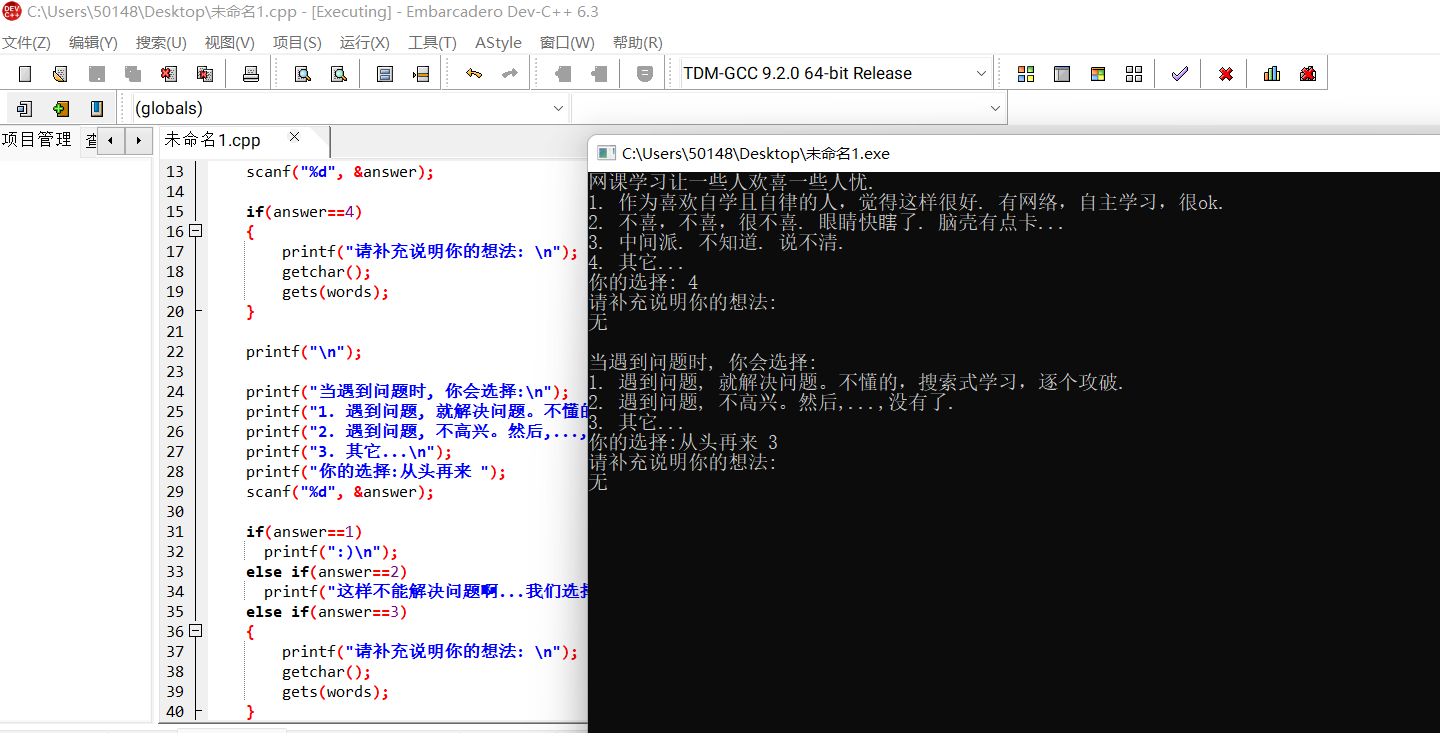Click the Run window icon
1440x733 pixels.
point(1062,74)
